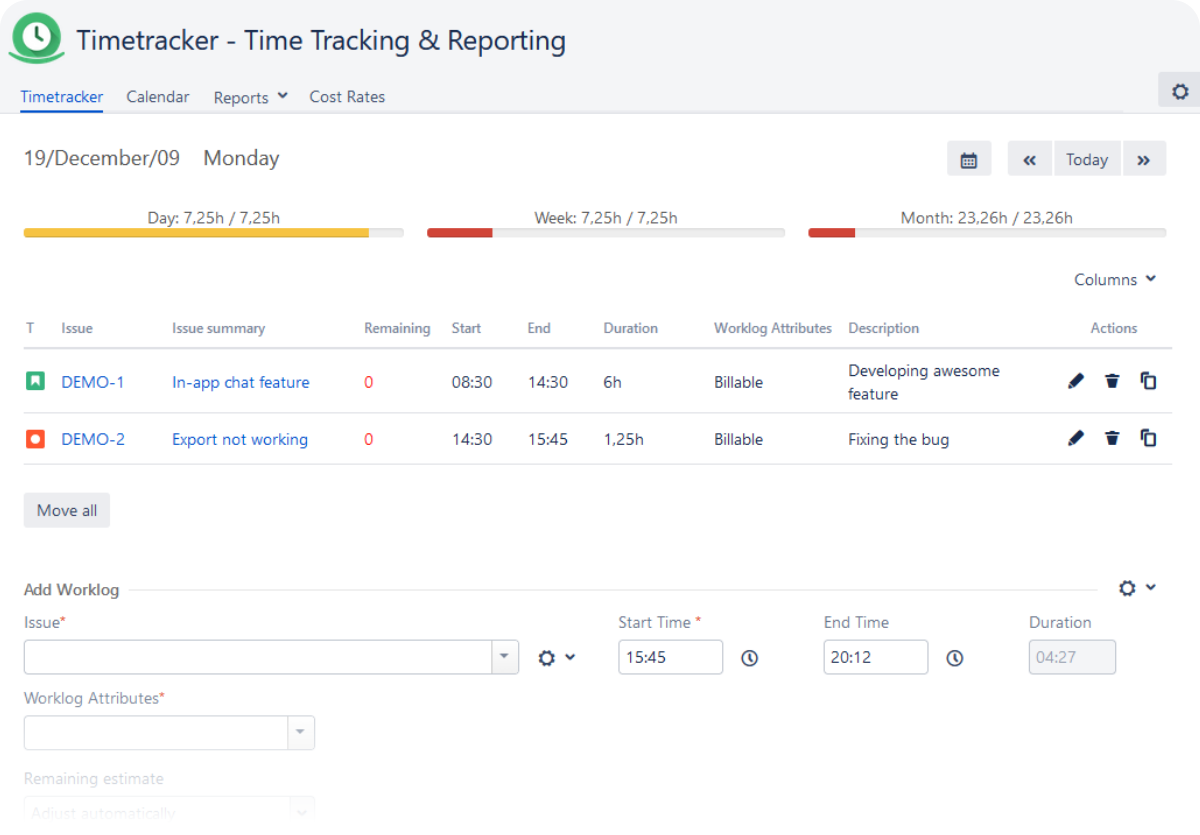The width and height of the screenshot is (1200, 835).
Task: Open the DEMO-2 issue link
Action: [93, 439]
